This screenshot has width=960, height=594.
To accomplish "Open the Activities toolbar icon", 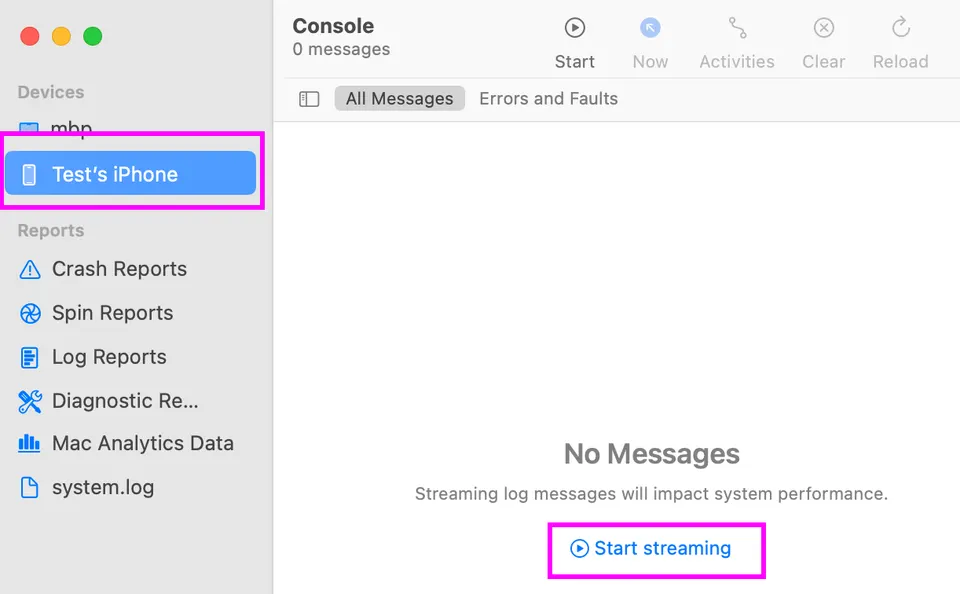I will [x=737, y=28].
